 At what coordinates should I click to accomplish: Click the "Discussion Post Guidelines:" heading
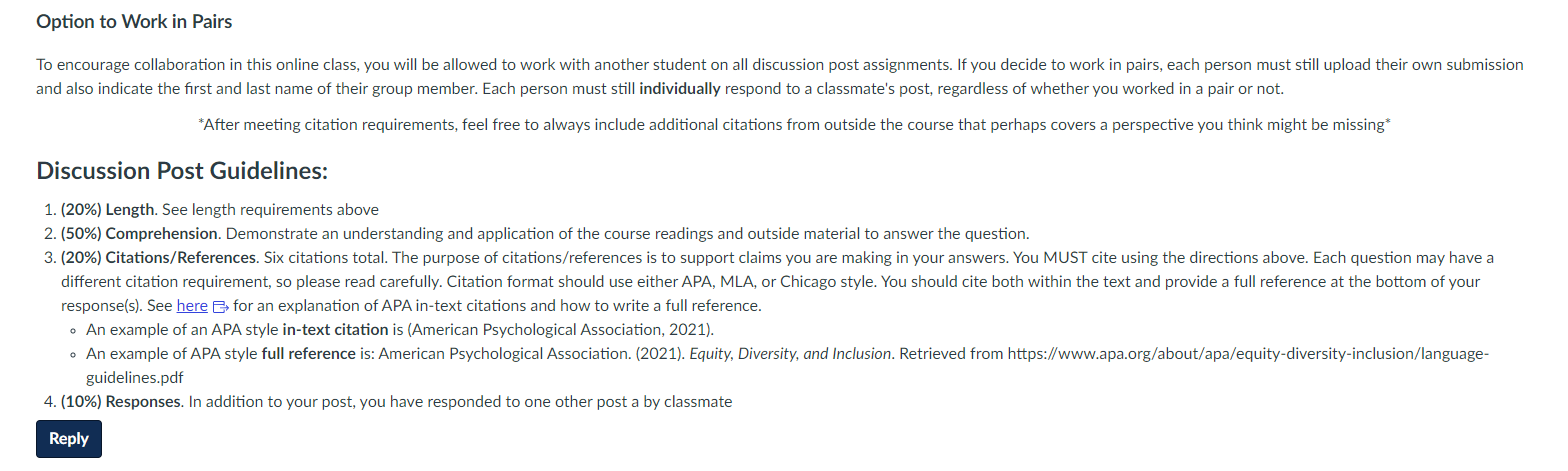182,171
